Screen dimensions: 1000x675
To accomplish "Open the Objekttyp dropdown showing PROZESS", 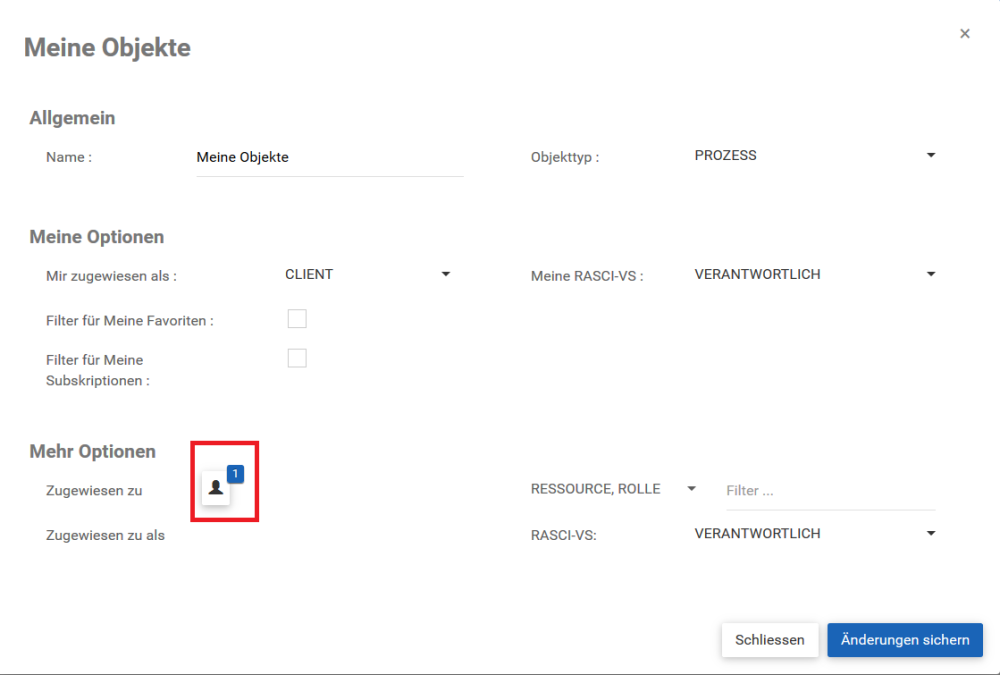I will (x=815, y=156).
